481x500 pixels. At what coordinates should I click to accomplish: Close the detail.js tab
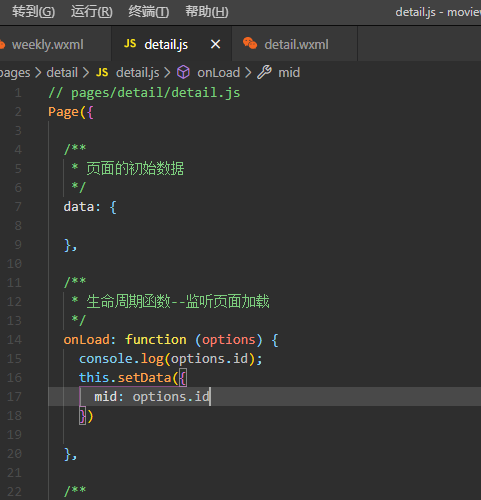(216, 44)
